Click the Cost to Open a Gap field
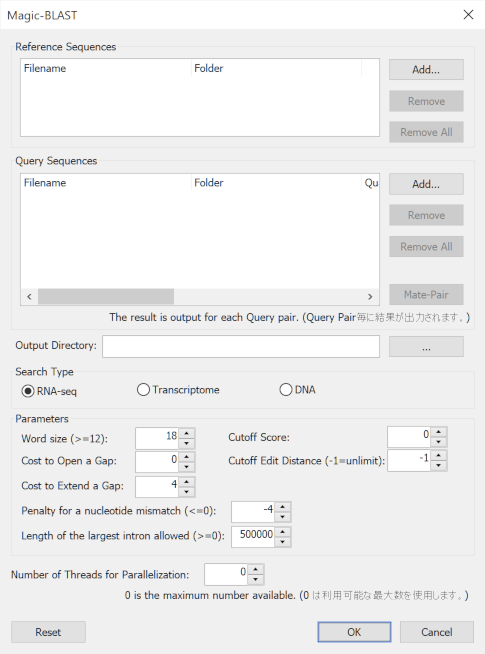 click(x=157, y=462)
